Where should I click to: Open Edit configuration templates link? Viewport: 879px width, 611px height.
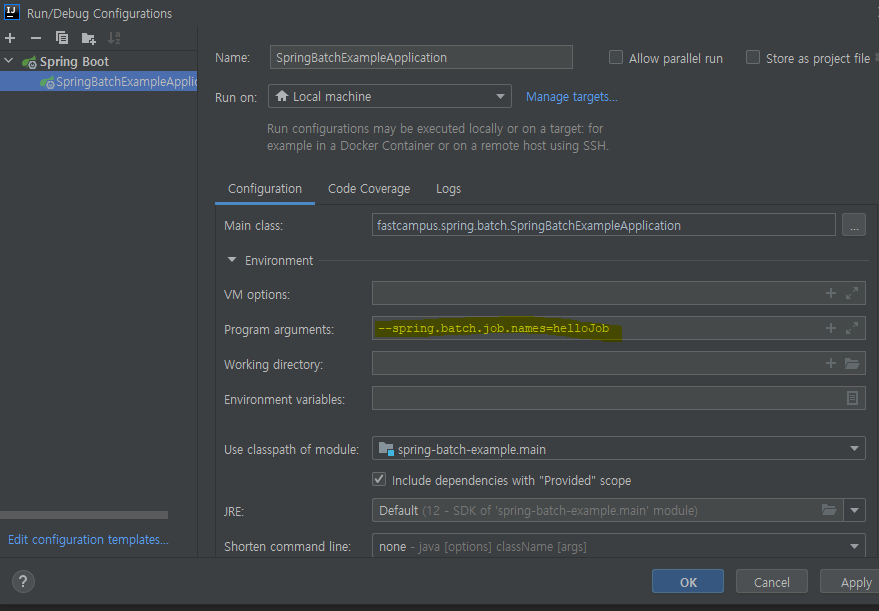click(x=88, y=539)
